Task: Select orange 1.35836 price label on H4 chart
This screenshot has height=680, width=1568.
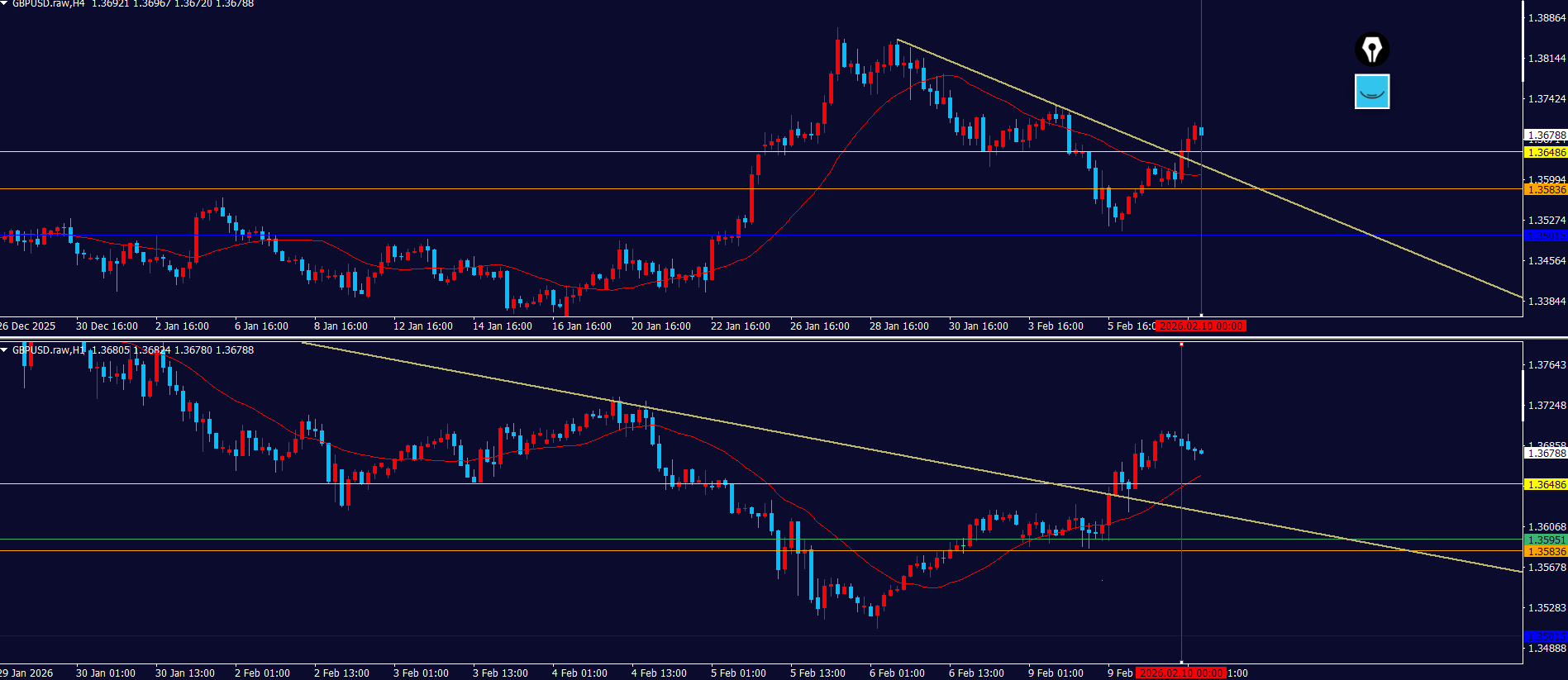Action: pos(1545,190)
